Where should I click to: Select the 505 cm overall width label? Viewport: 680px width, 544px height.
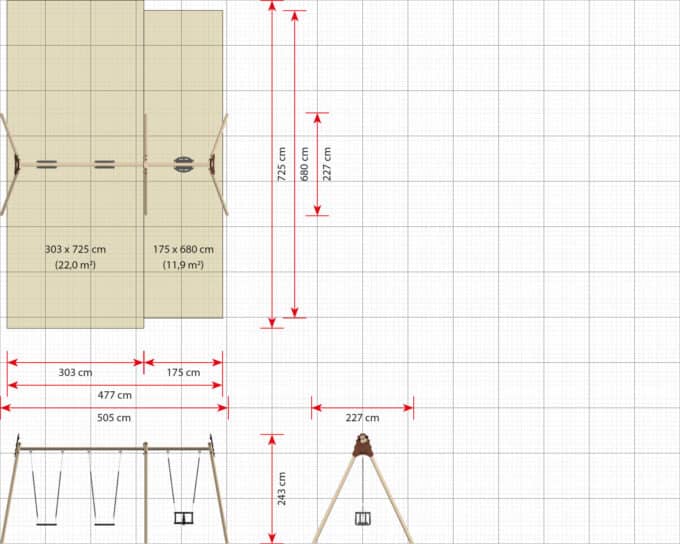(114, 417)
